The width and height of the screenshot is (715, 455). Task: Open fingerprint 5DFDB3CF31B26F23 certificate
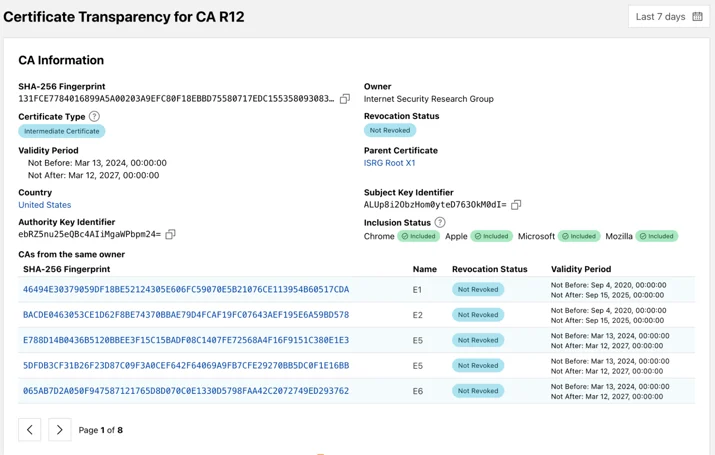pos(186,365)
